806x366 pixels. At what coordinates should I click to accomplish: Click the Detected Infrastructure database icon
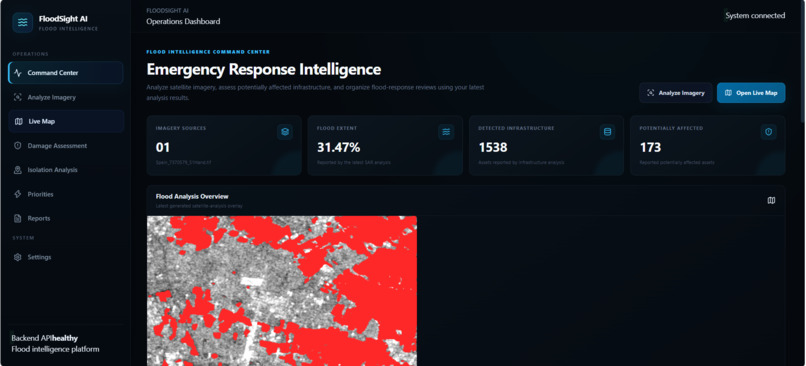[608, 132]
